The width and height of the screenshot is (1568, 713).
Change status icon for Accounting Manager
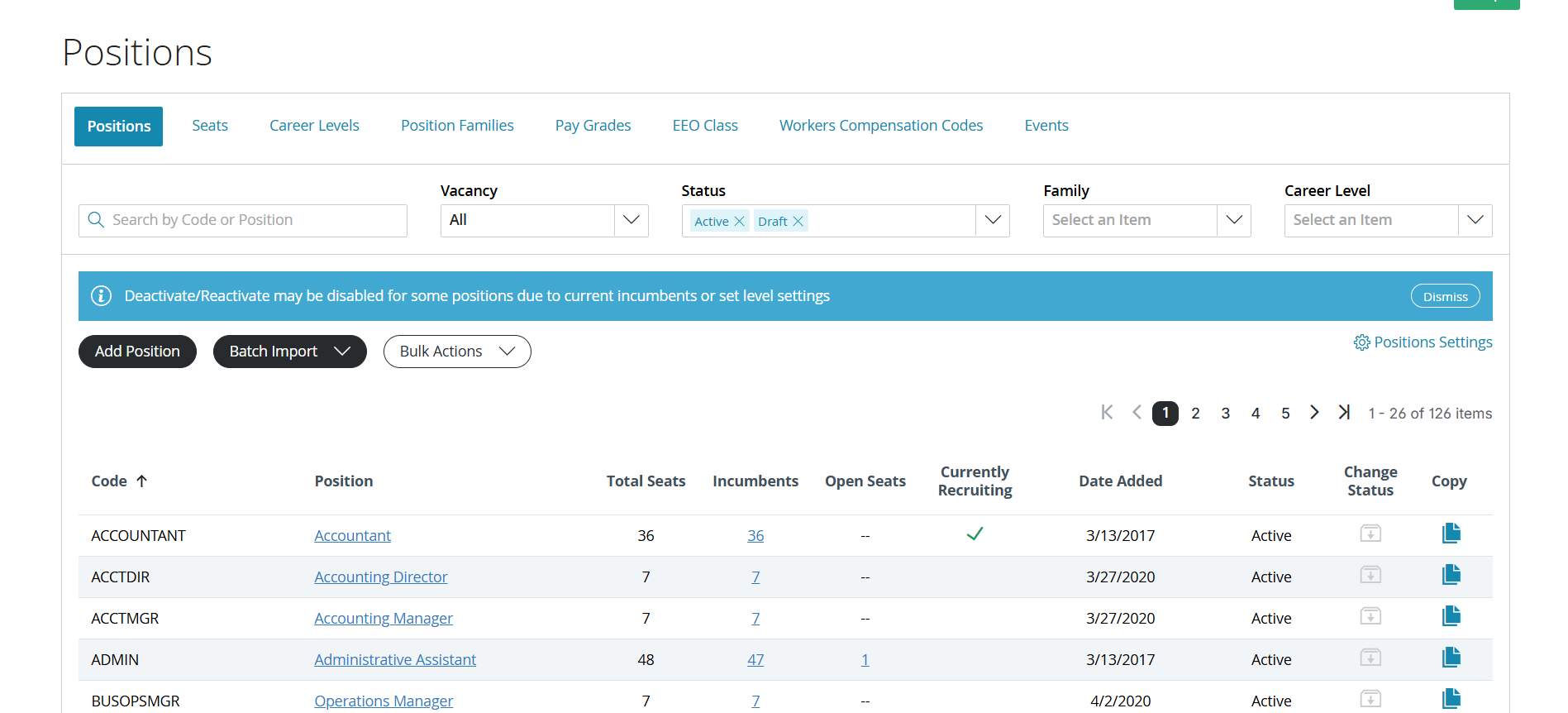point(1370,616)
